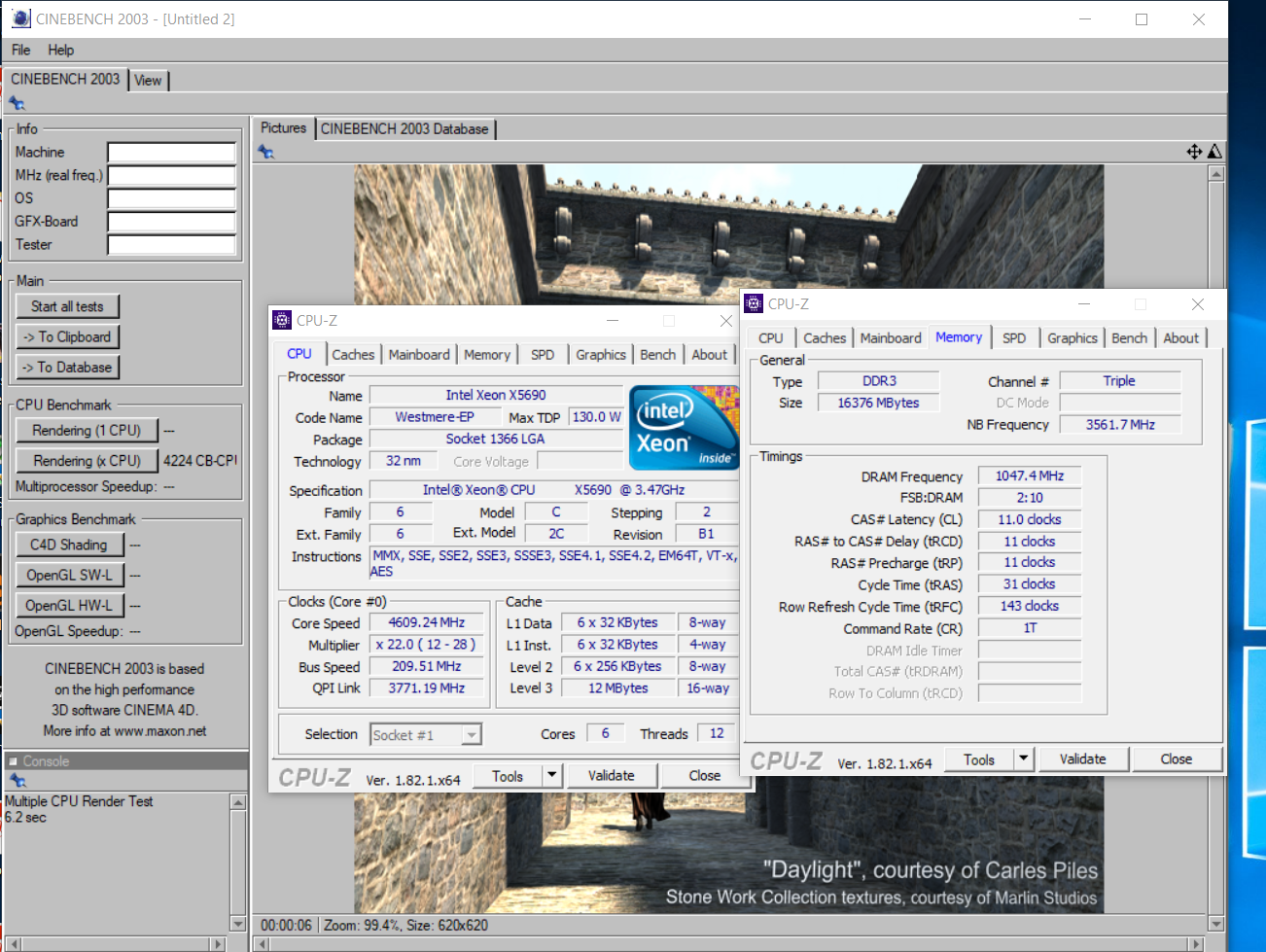Screen dimensions: 1266x952
Task: Expand the Tools dropdown arrow in the CPU-Z Memory window
Action: 1024,759
